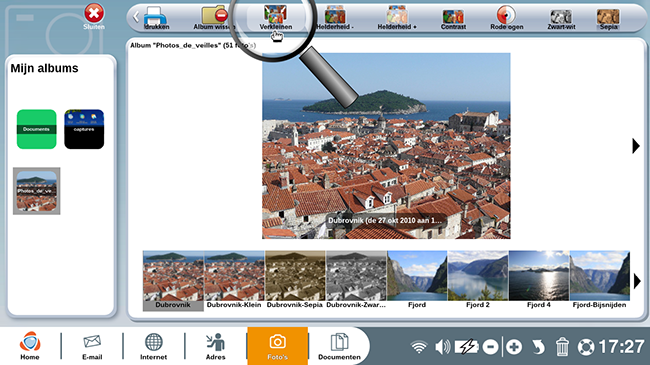Apply the Sepia filter

[608, 18]
